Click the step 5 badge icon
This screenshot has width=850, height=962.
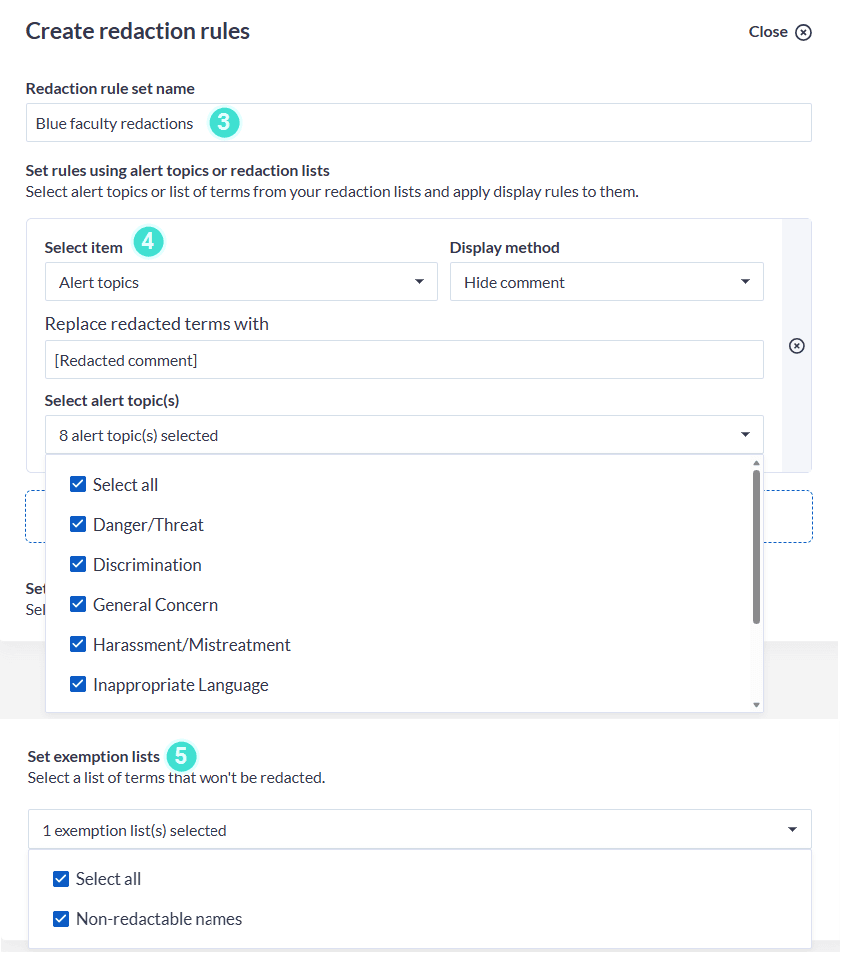[180, 756]
